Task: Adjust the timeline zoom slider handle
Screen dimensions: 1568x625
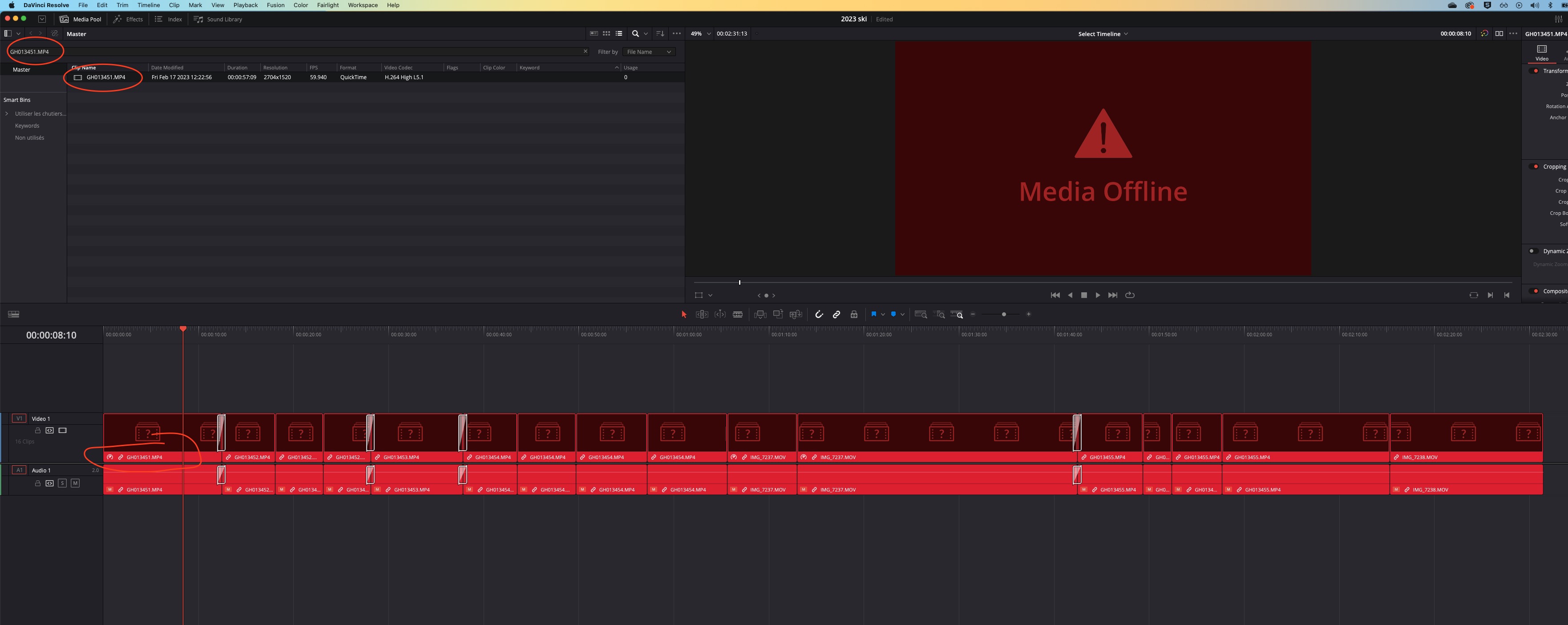Action: click(1004, 314)
